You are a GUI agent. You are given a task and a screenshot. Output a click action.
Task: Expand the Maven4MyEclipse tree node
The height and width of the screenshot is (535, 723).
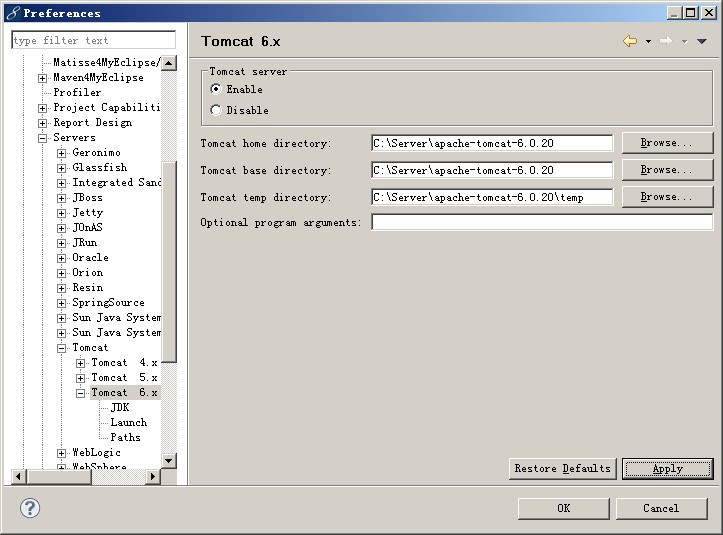pyautogui.click(x=42, y=78)
